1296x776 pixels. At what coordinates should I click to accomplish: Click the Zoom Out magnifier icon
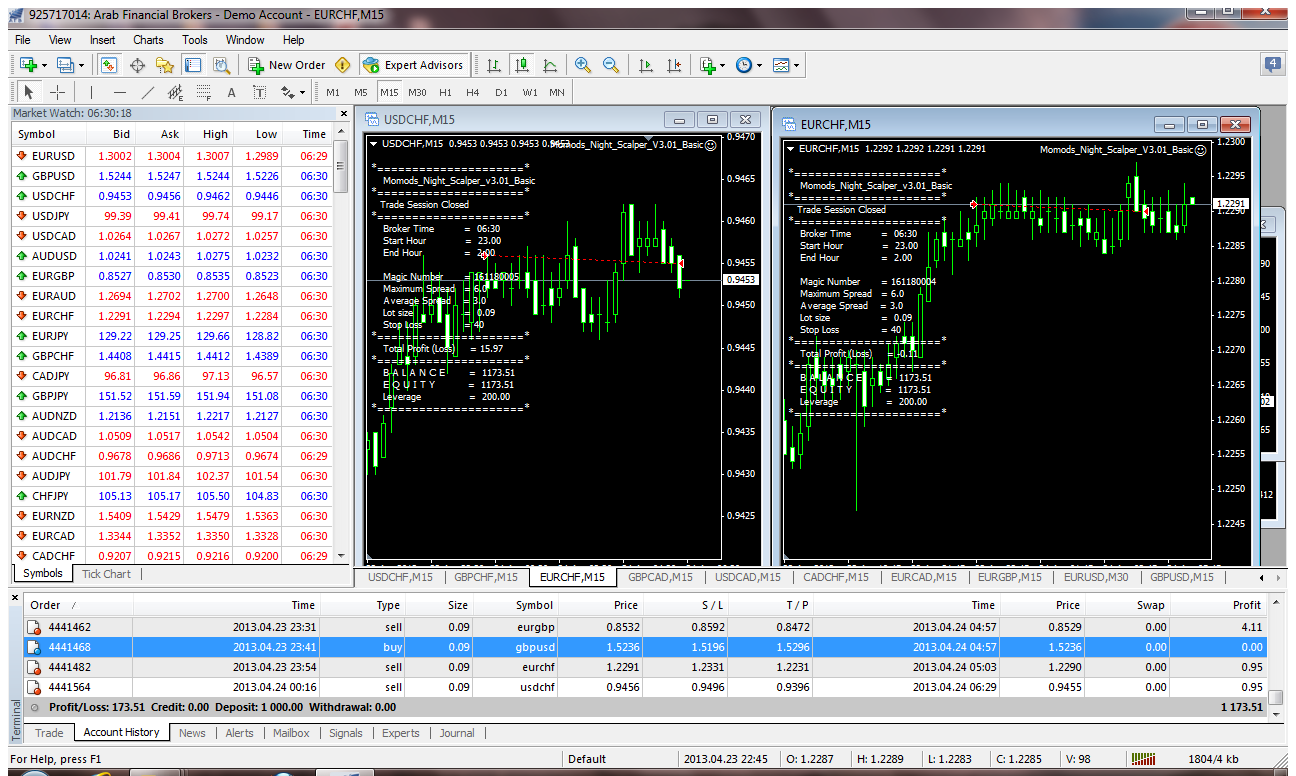pyautogui.click(x=610, y=65)
